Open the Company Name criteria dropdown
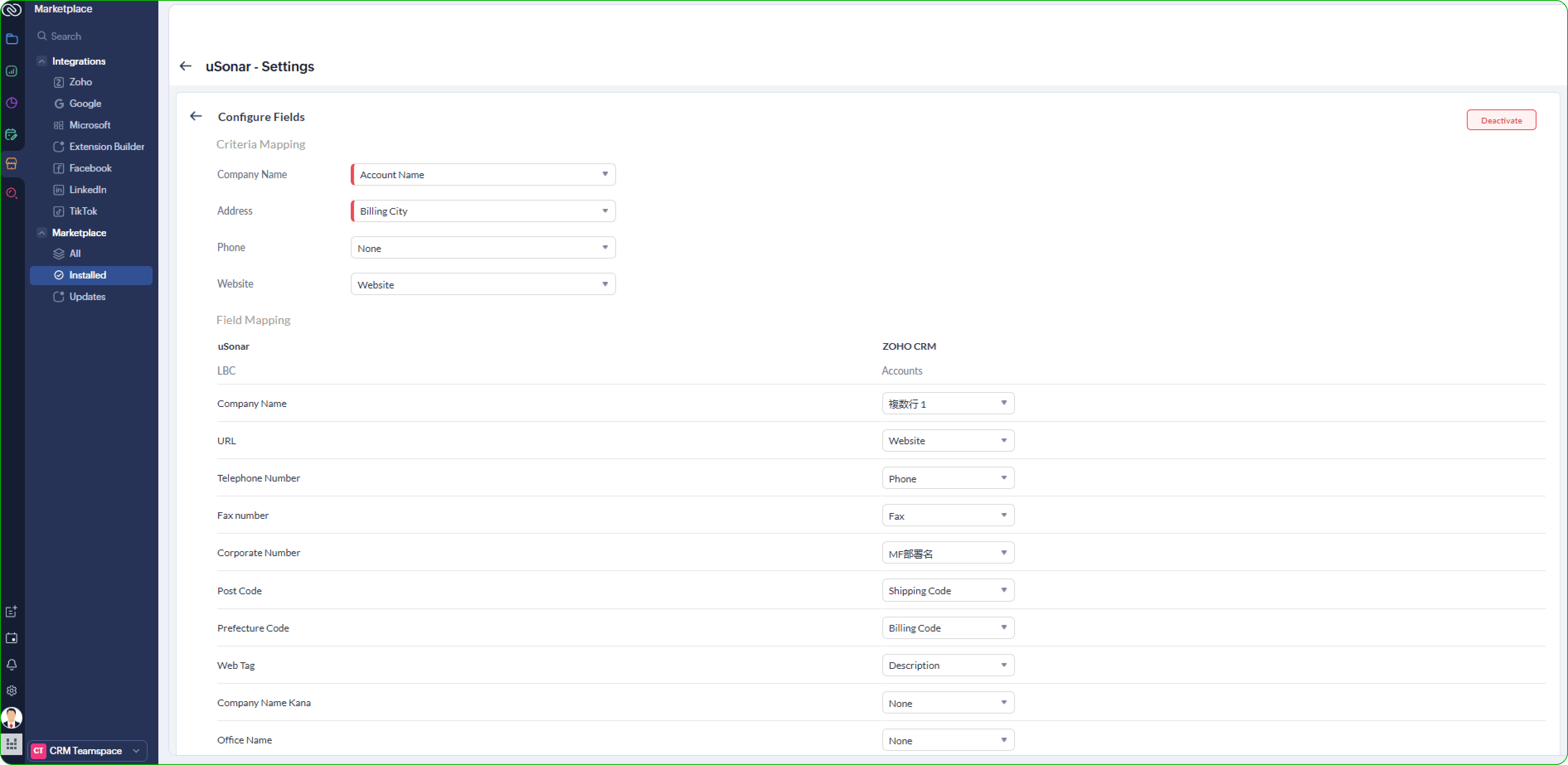The image size is (1568, 765). pos(483,174)
